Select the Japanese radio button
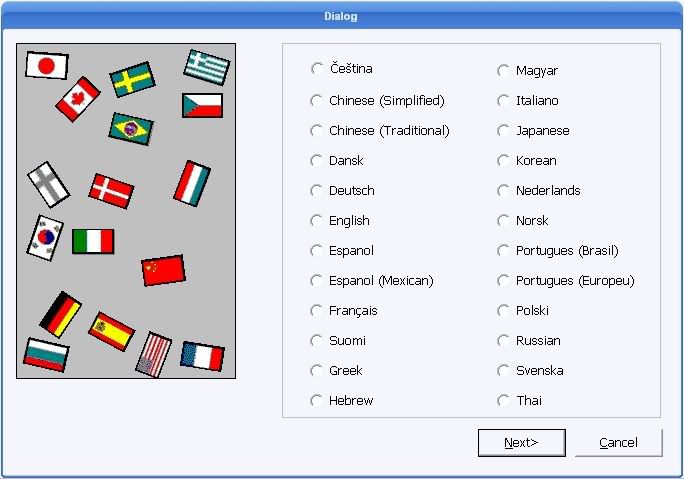The width and height of the screenshot is (684, 479). click(503, 130)
